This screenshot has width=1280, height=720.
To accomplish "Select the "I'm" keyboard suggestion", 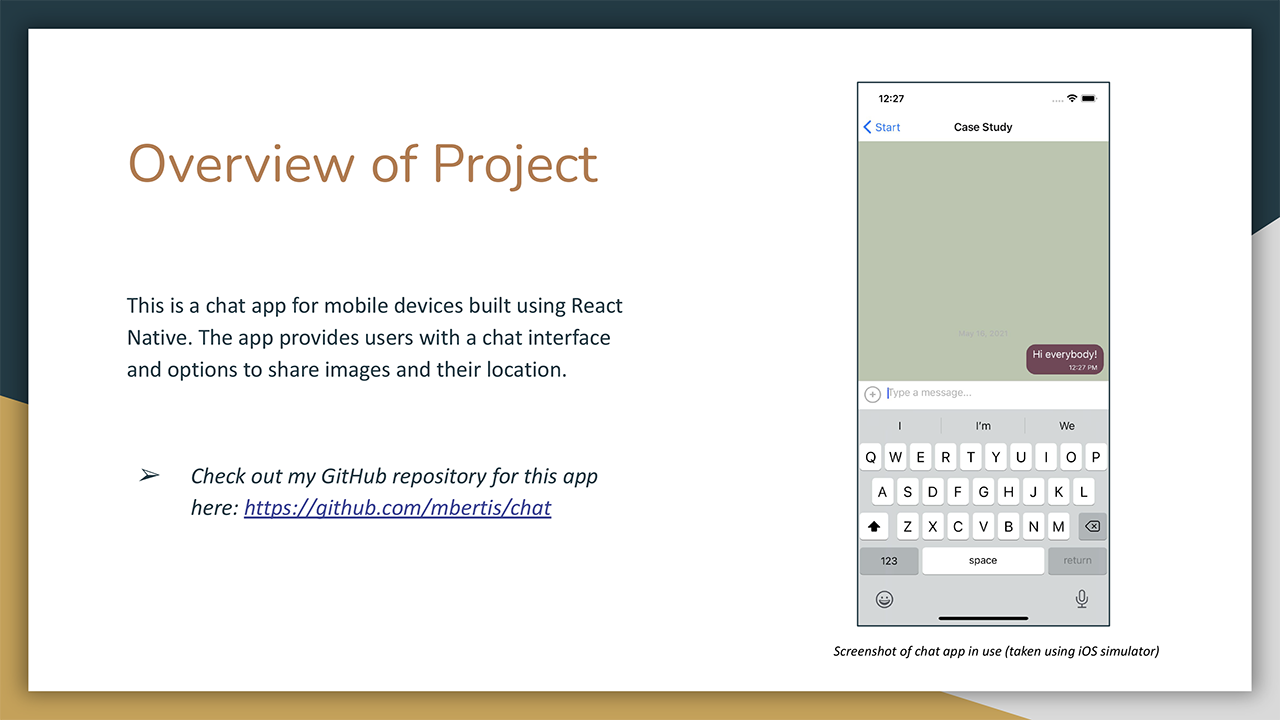I will tap(983, 426).
